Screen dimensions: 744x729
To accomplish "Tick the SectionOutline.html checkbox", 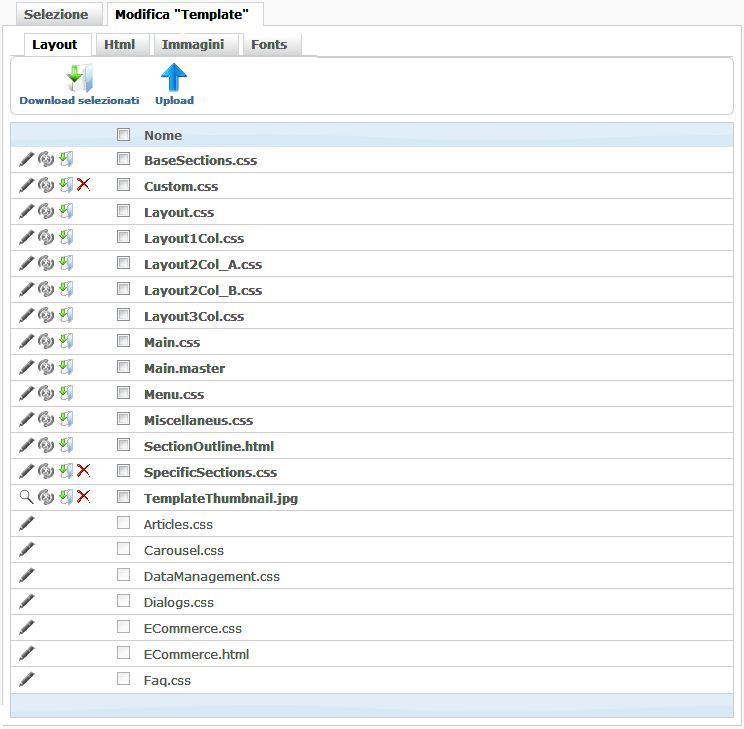I will pos(123,445).
